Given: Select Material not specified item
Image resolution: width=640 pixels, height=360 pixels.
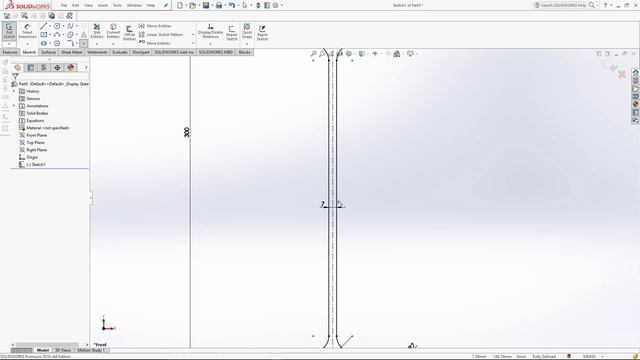Looking at the screenshot, I should click(48, 128).
